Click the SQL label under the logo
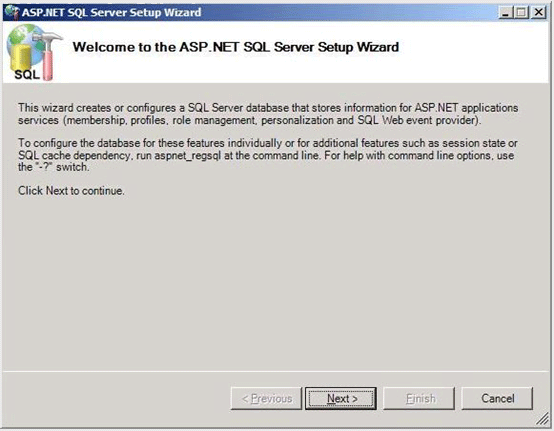This screenshot has width=554, height=431. [27, 75]
